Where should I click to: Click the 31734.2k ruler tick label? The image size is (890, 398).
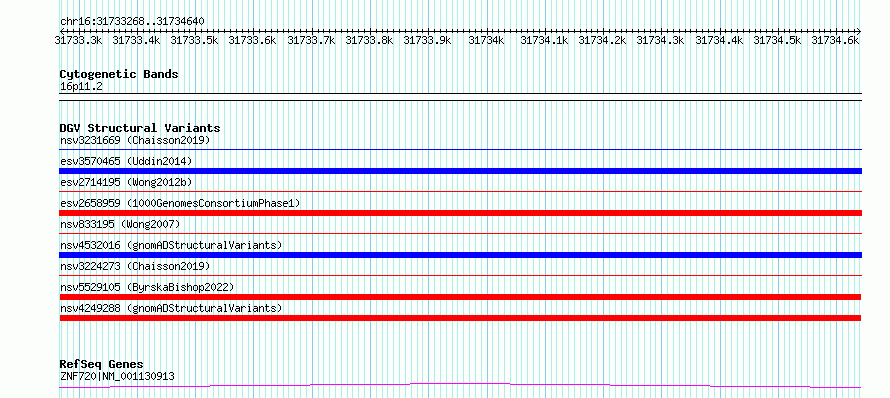[x=602, y=40]
